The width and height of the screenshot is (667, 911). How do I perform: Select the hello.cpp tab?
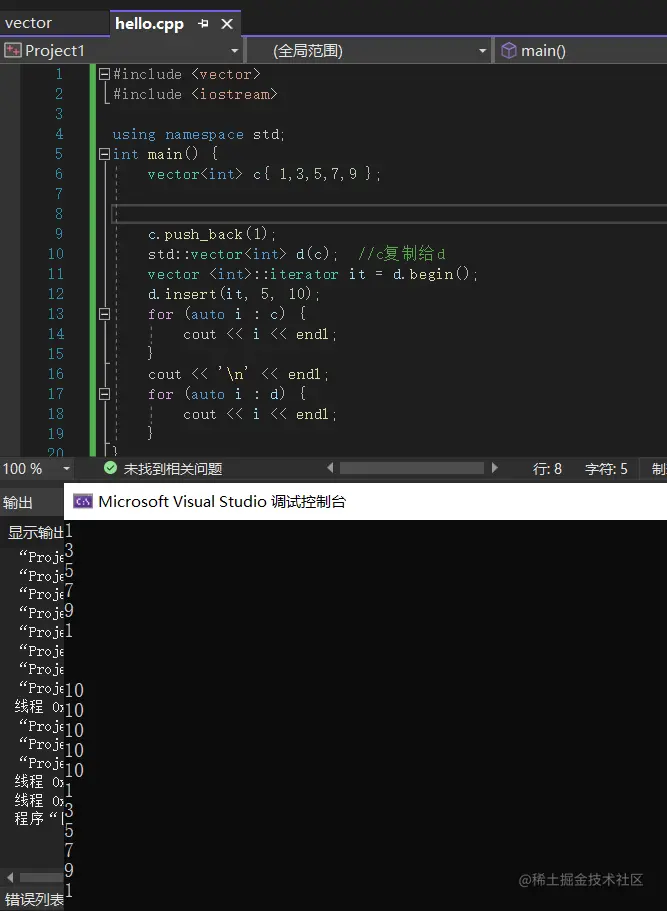(149, 24)
